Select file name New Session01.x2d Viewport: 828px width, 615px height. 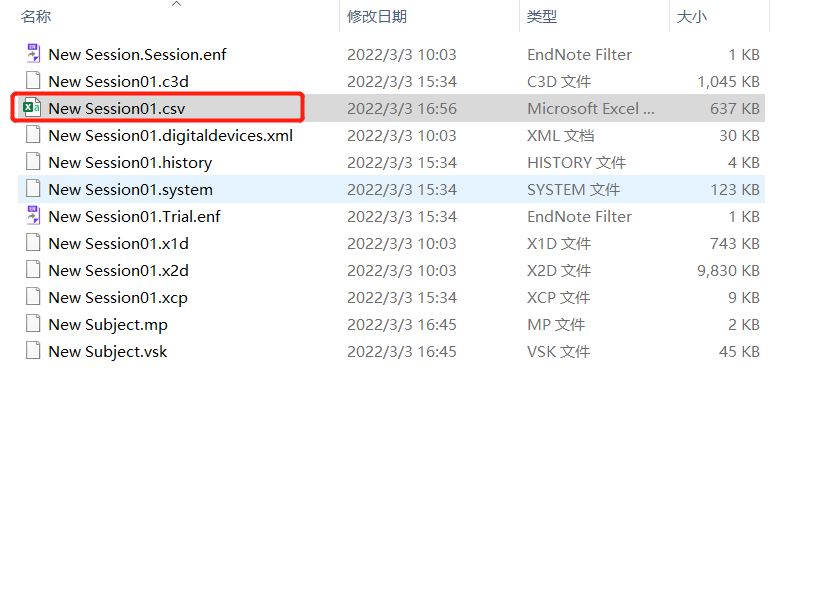pos(118,270)
